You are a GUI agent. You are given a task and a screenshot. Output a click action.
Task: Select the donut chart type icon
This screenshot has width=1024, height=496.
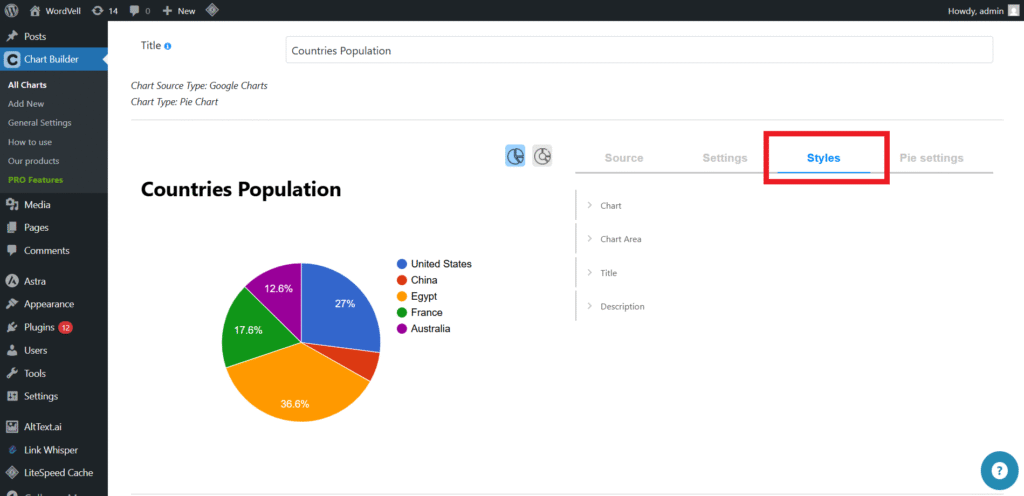click(x=542, y=156)
